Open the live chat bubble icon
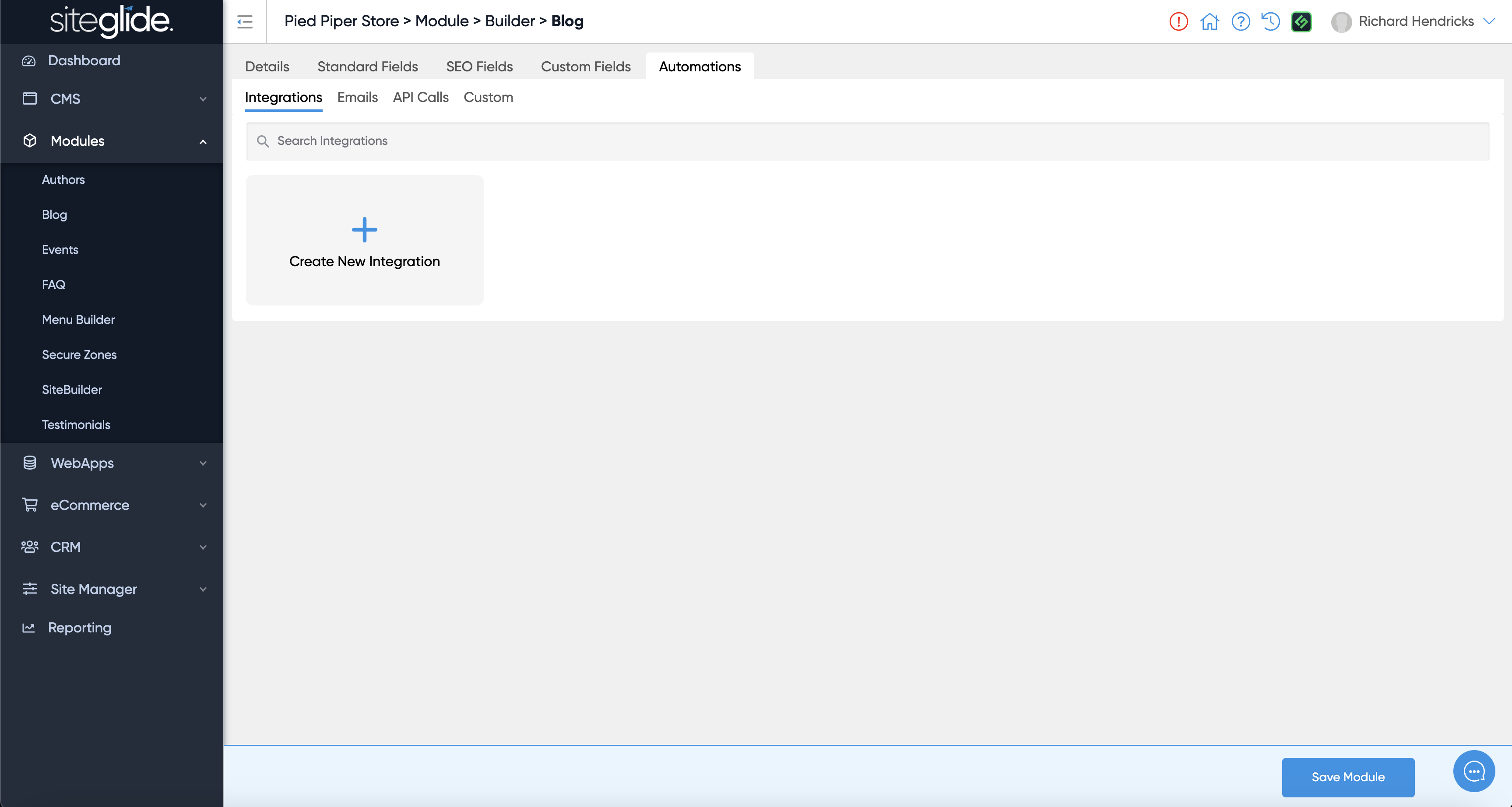The width and height of the screenshot is (1512, 807). click(1474, 771)
